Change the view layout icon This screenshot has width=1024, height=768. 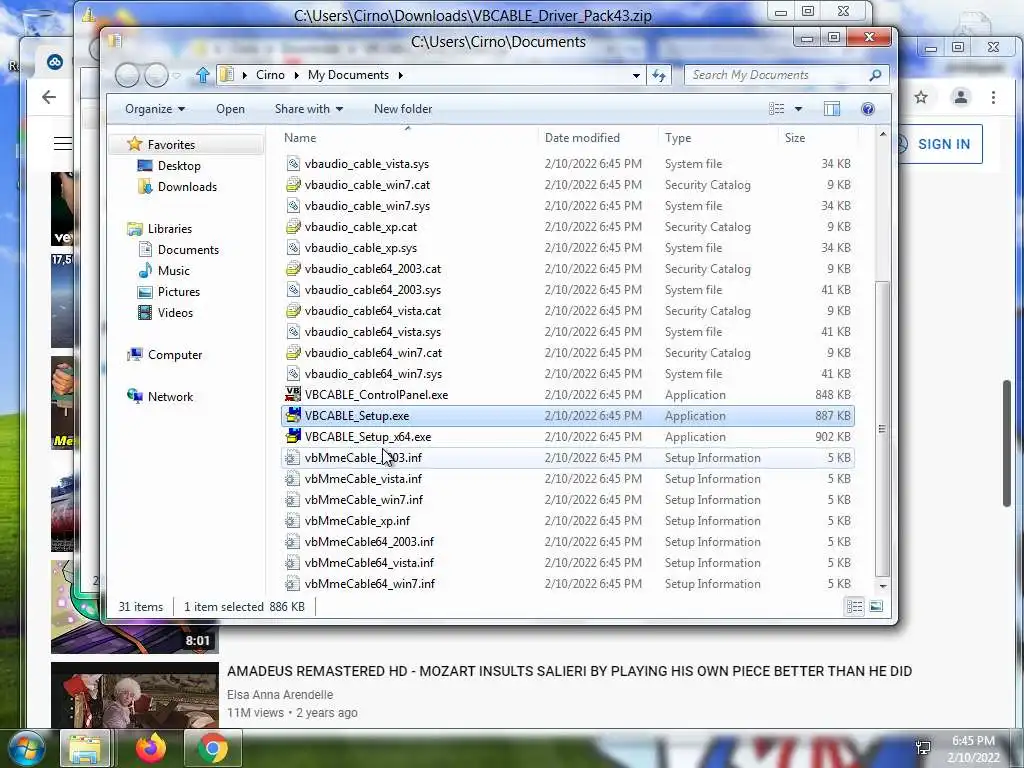(x=776, y=109)
